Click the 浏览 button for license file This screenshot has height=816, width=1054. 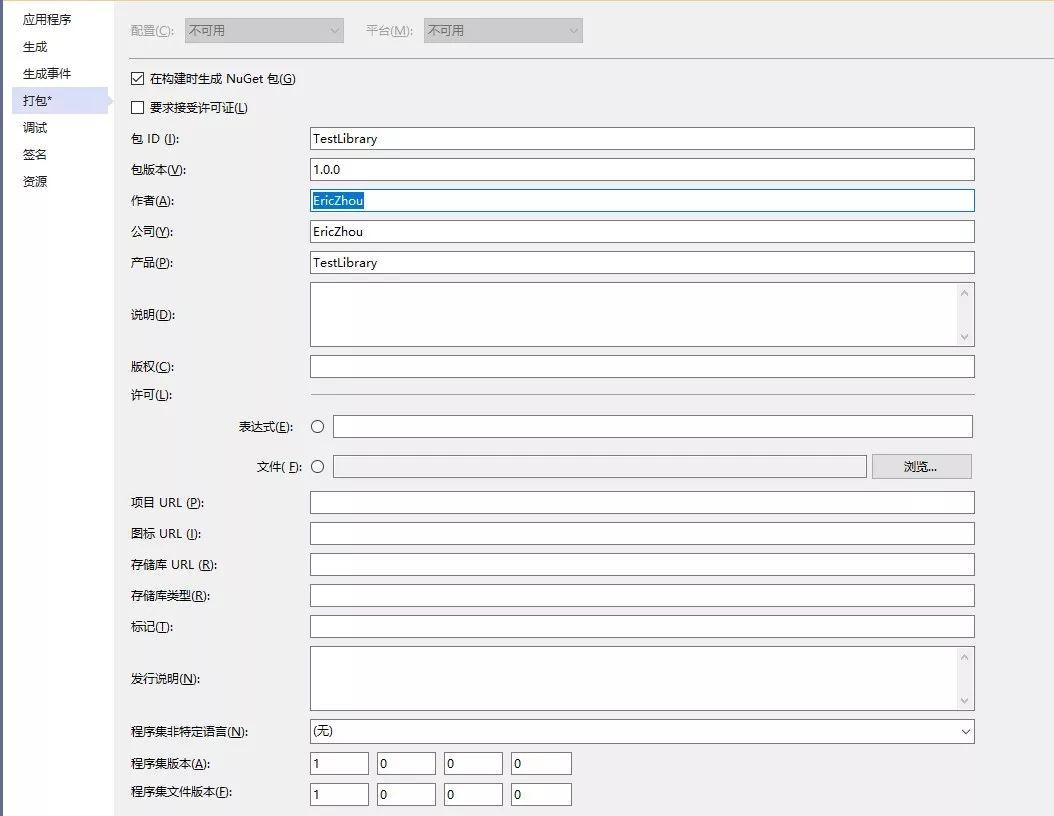[920, 466]
